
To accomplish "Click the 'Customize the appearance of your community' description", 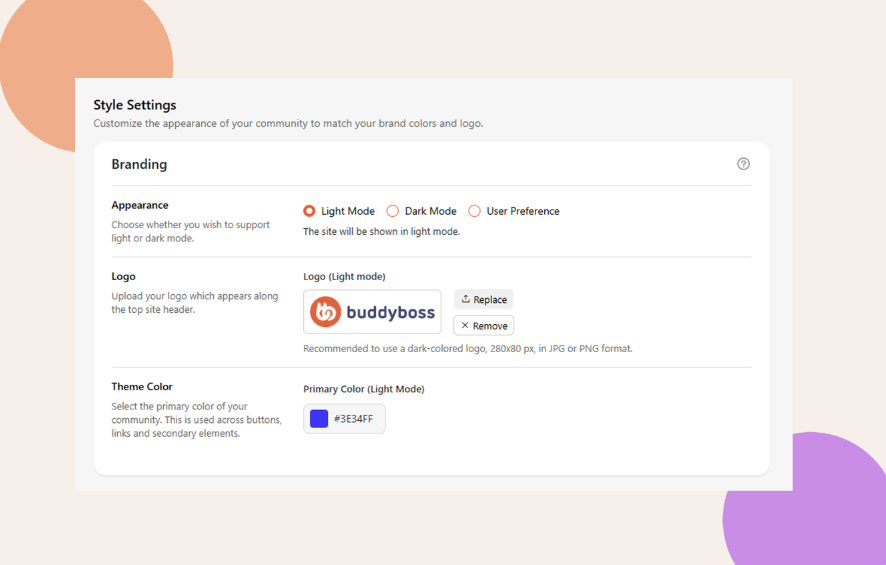I will [x=288, y=123].
